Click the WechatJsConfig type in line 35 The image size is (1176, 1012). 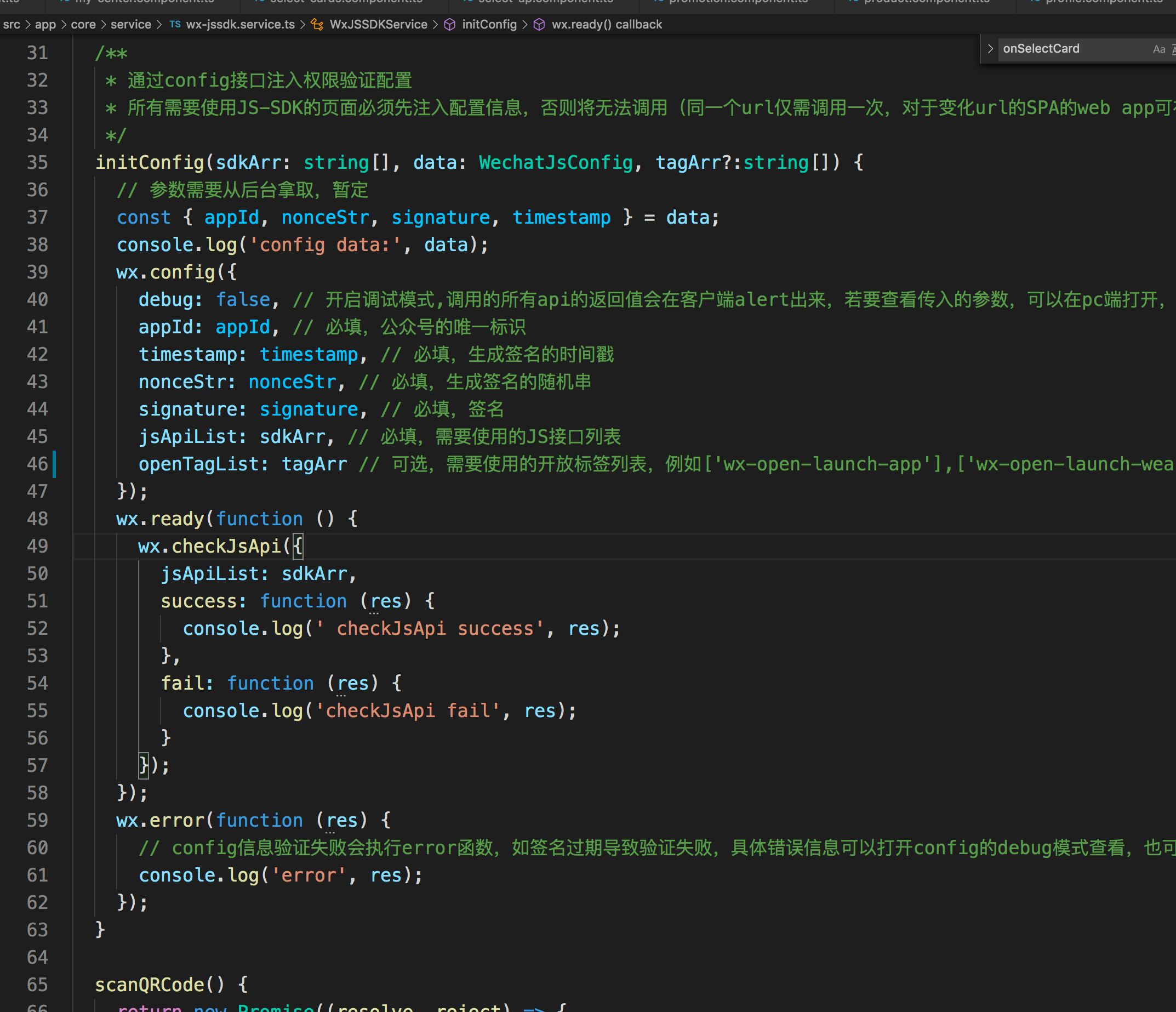pos(555,163)
